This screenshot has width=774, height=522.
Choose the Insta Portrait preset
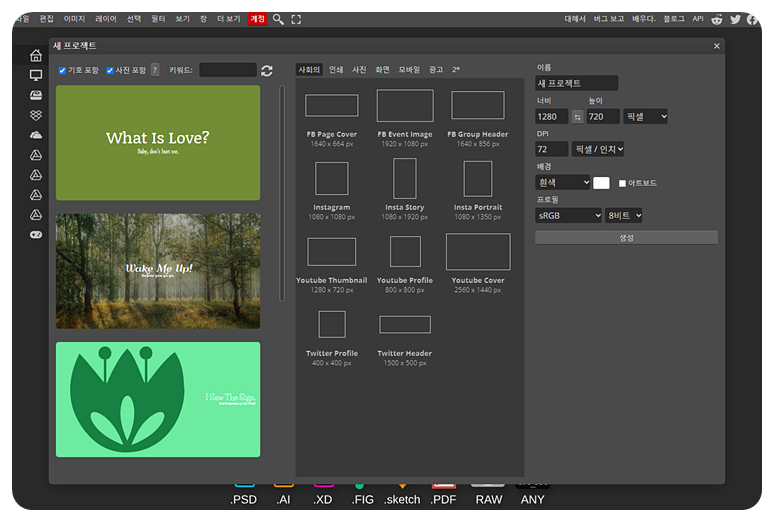point(478,190)
